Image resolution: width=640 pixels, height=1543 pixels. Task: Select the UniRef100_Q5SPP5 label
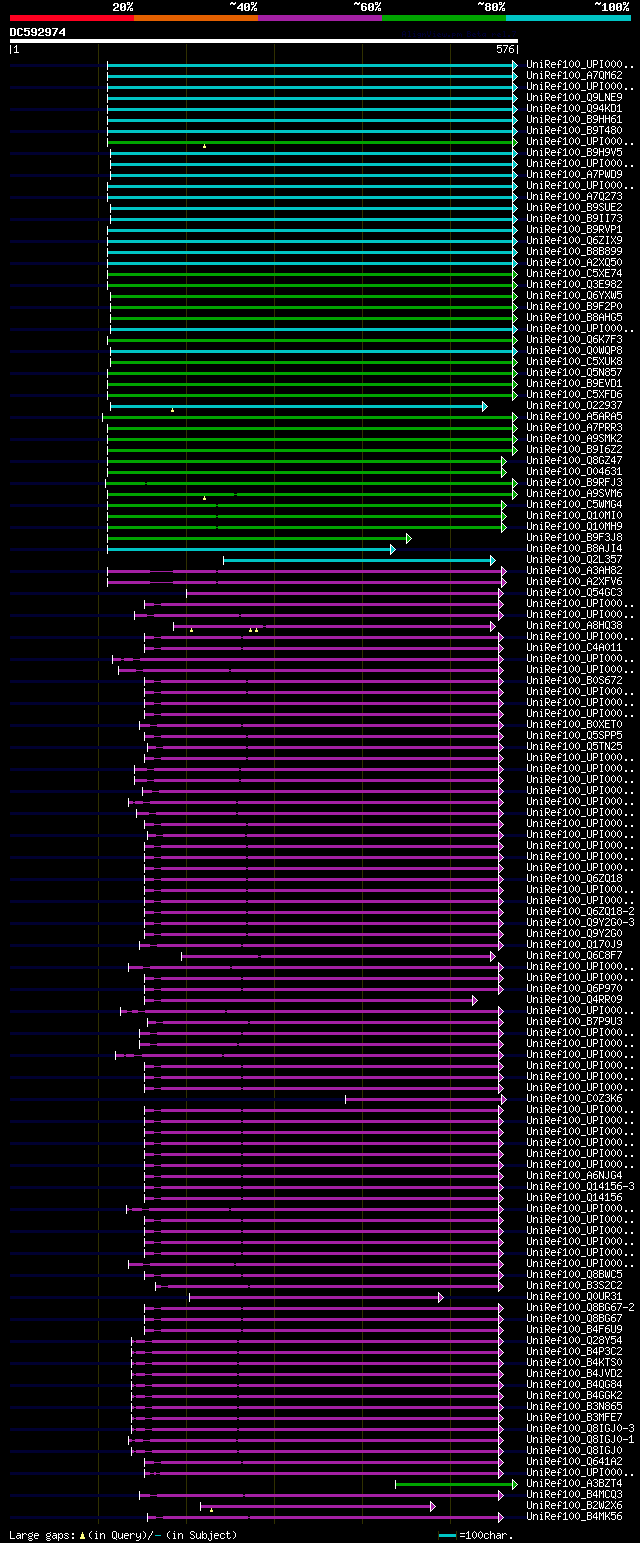[x=574, y=735]
